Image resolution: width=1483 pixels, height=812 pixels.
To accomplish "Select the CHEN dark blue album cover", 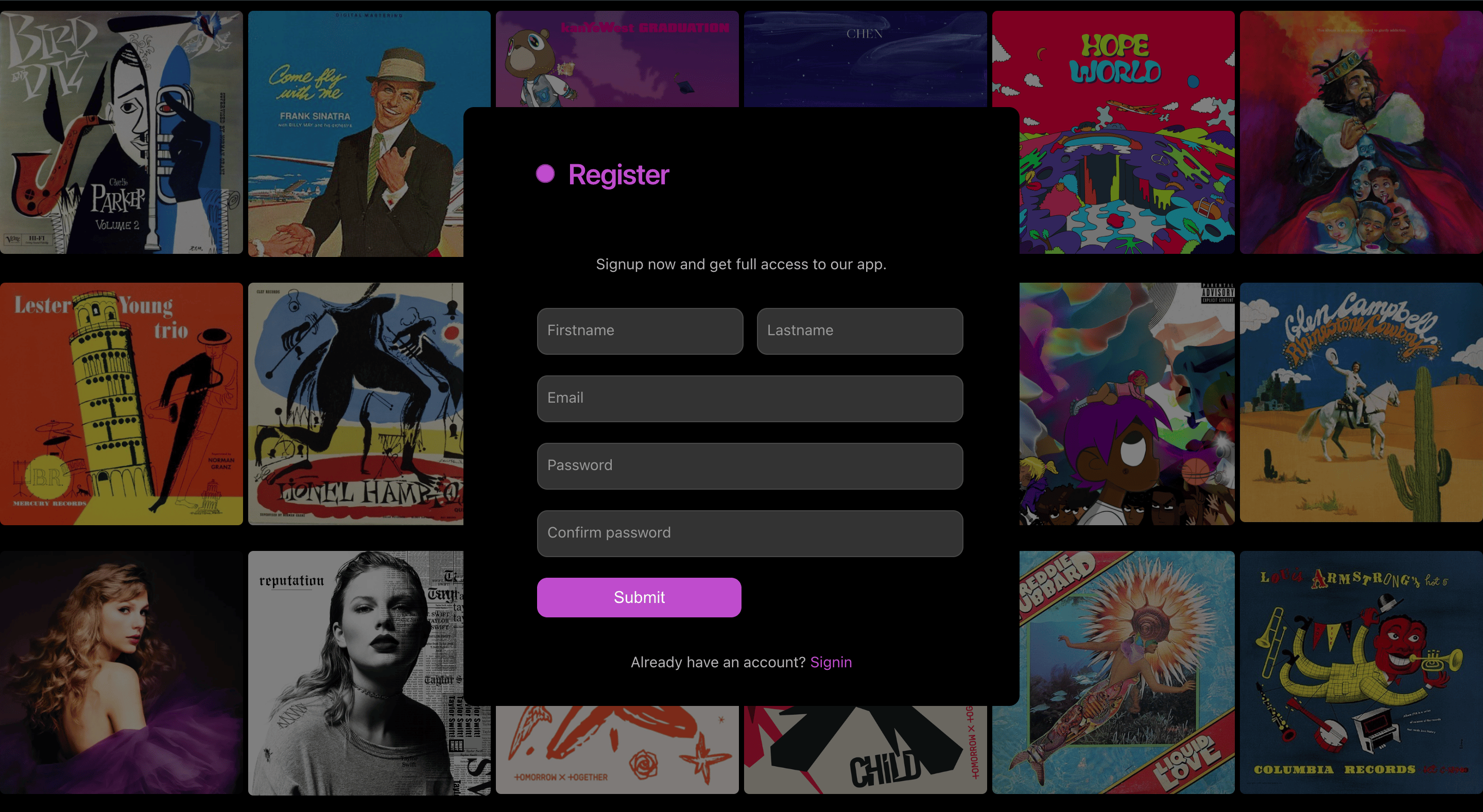I will (x=865, y=59).
